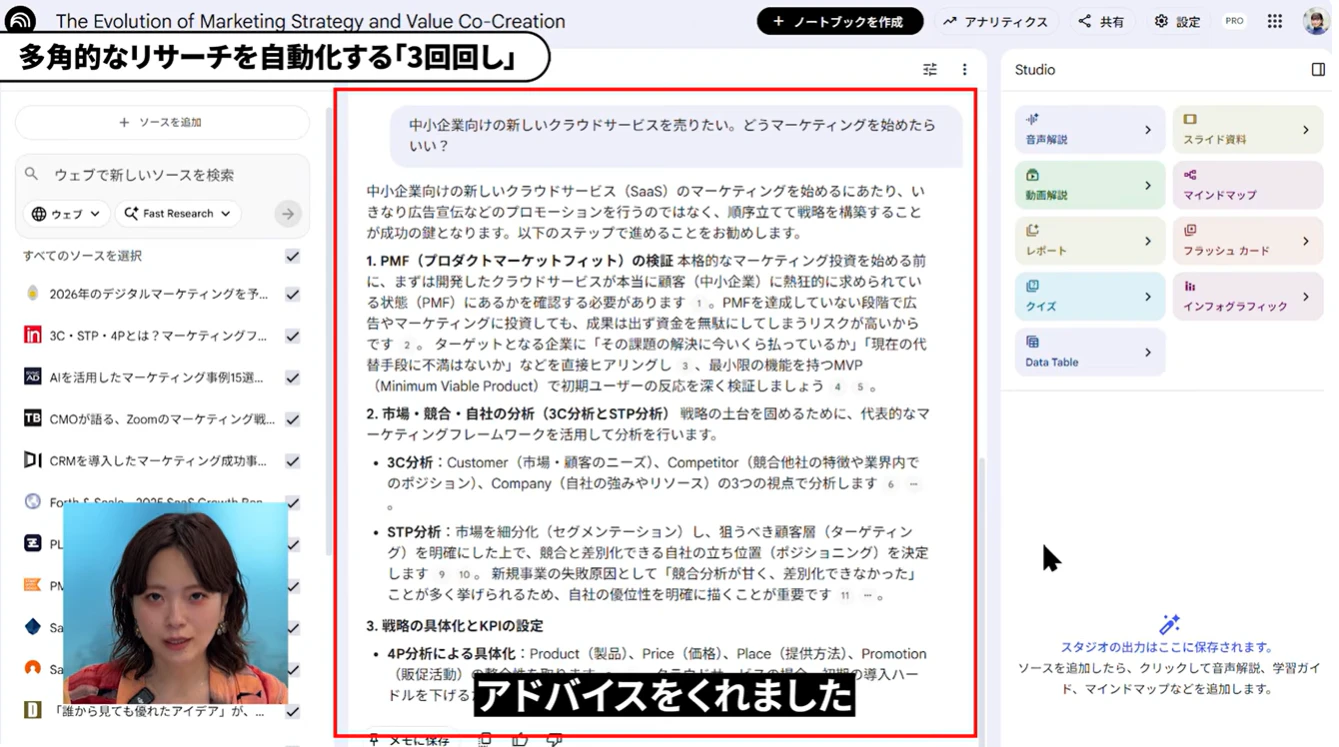The image size is (1339, 747).
Task: Click favicon of AIを活用したマーケティング事例 source
Action: point(33,377)
